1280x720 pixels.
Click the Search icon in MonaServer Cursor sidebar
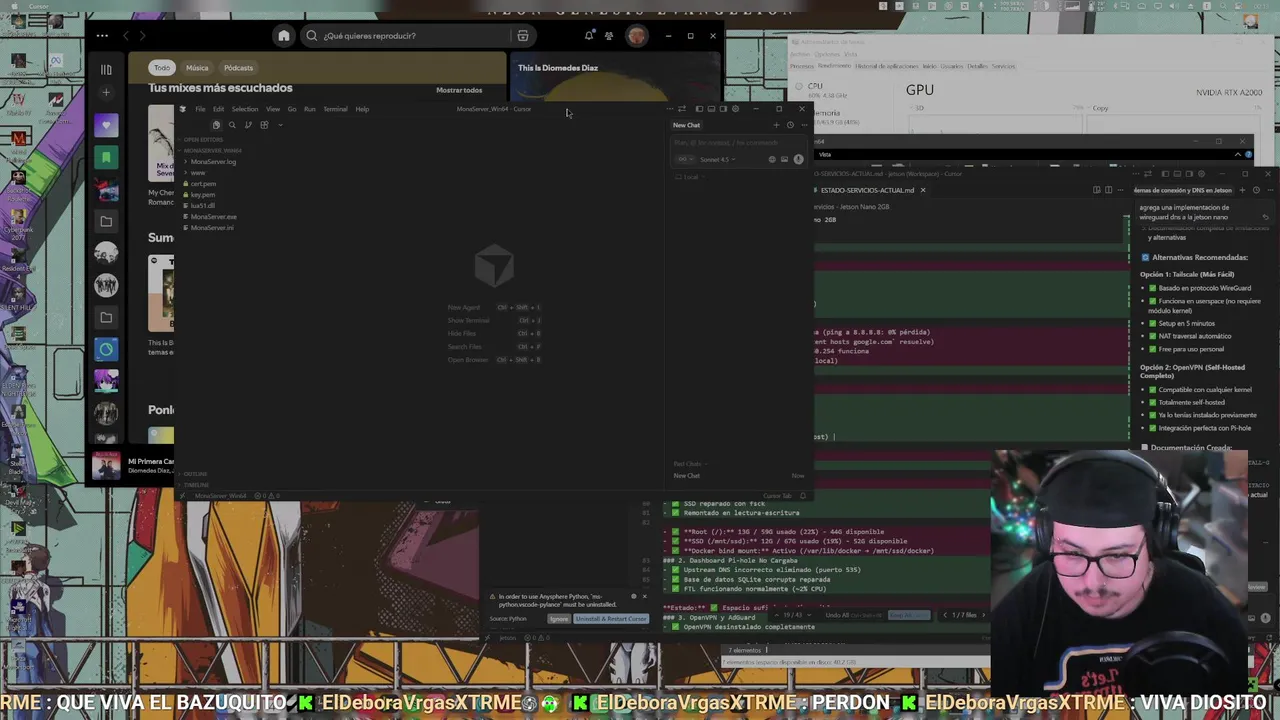pyautogui.click(x=232, y=125)
